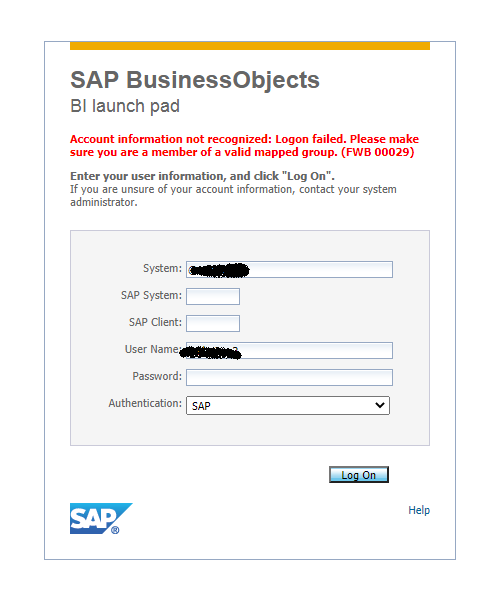Click the Password input field
Viewport: 479px width, 589px height.
click(x=289, y=377)
